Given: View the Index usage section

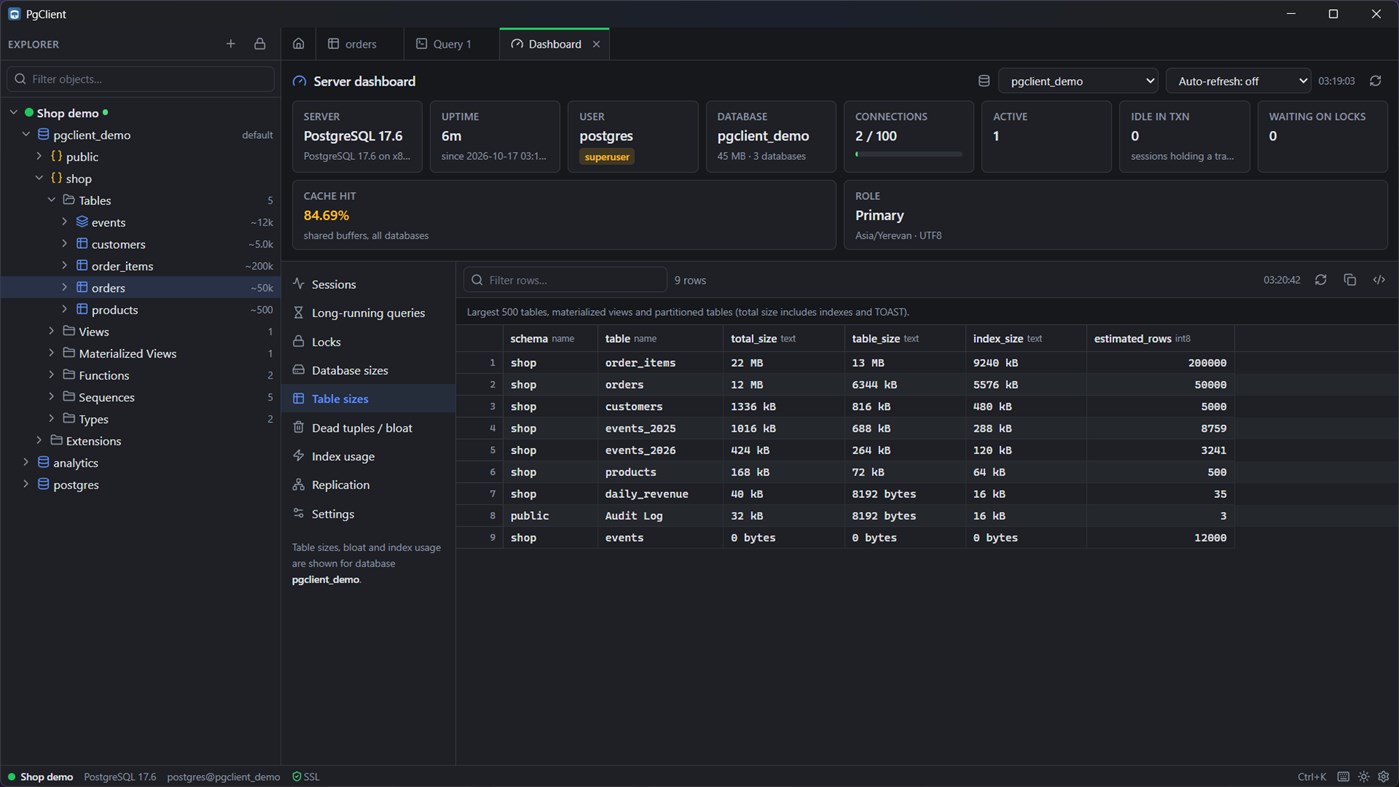Looking at the screenshot, I should [369, 456].
